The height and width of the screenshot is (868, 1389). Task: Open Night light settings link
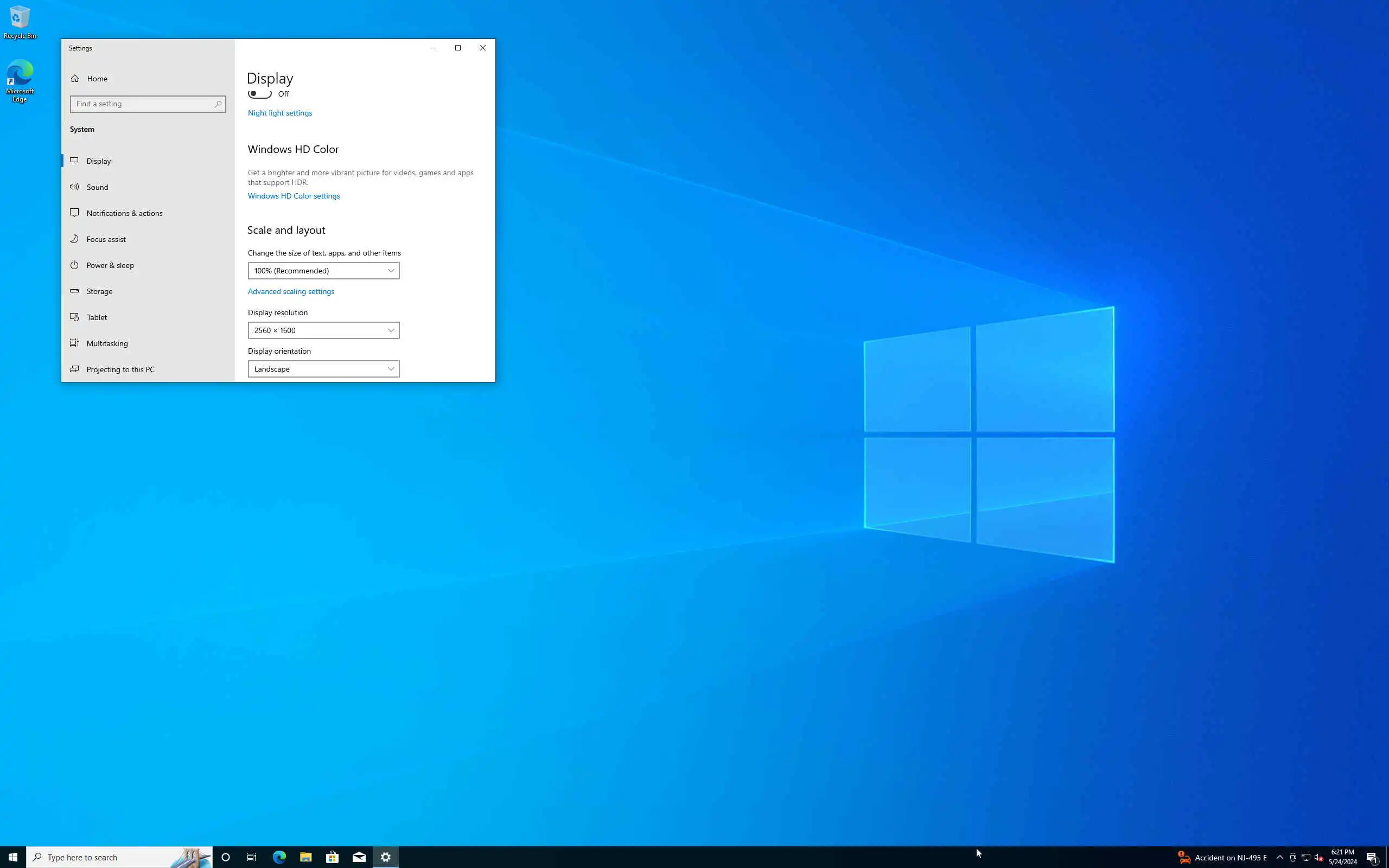click(279, 113)
